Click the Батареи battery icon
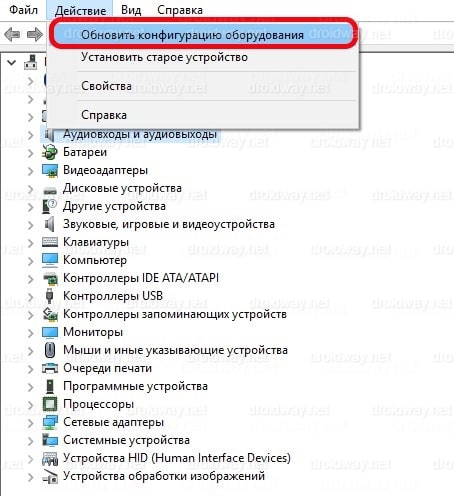454x496 pixels. point(50,152)
